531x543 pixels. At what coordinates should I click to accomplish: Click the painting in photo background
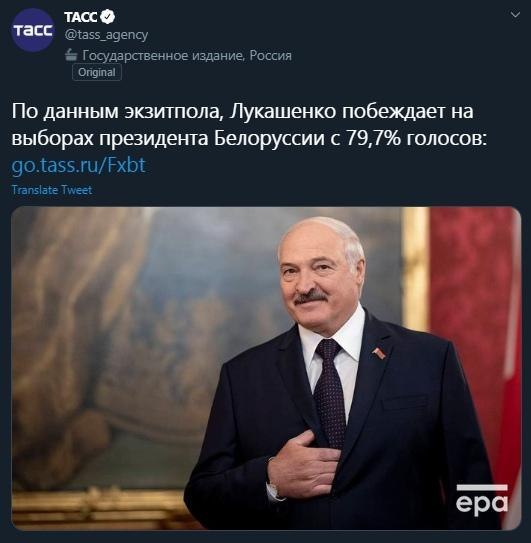coord(139,329)
